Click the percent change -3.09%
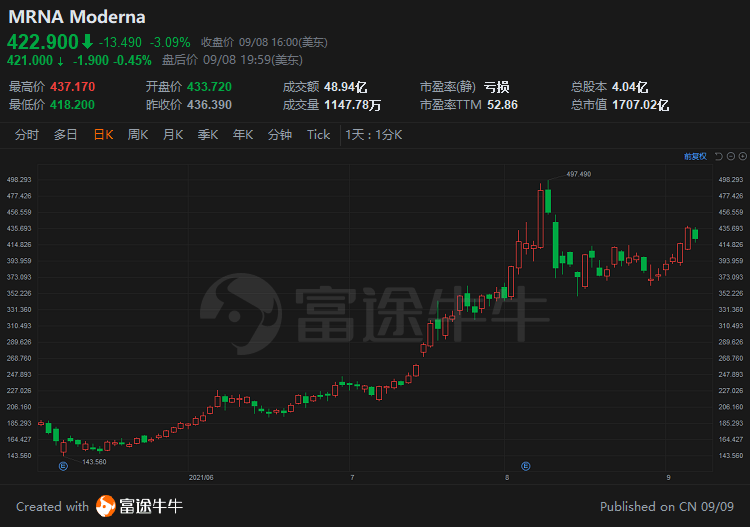 [170, 43]
